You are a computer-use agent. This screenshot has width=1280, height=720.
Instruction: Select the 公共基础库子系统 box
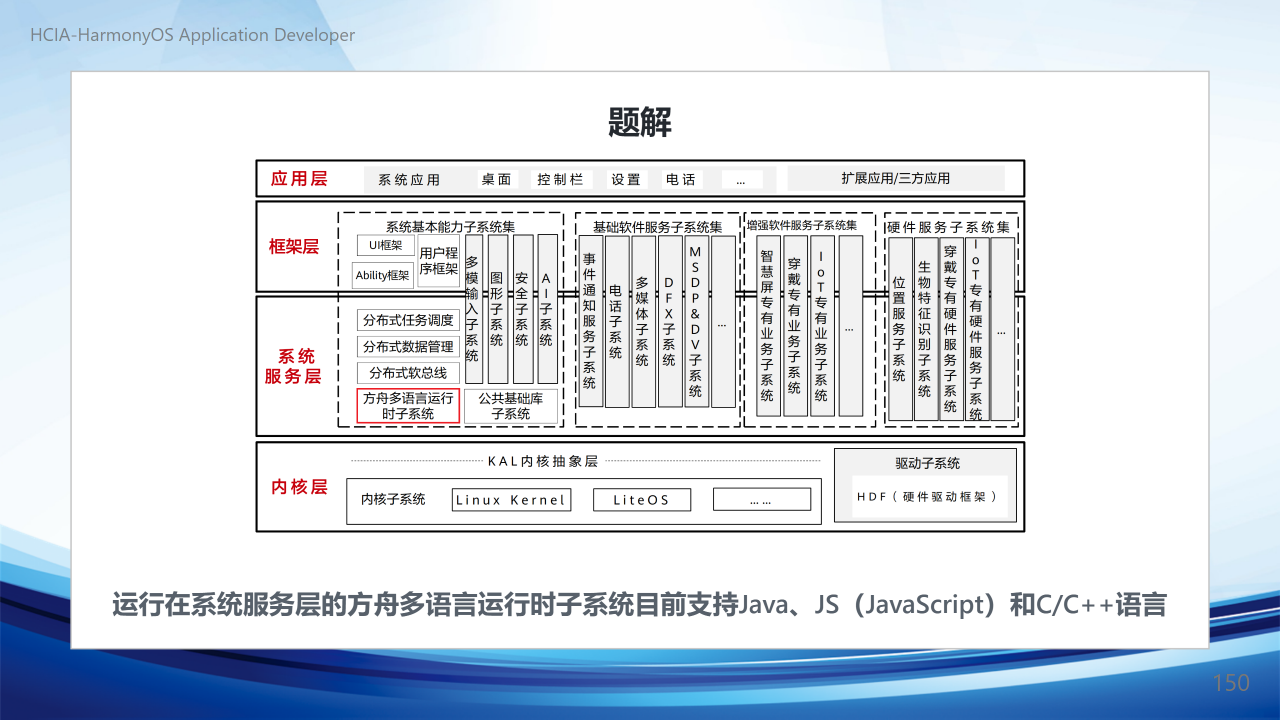[x=511, y=406]
